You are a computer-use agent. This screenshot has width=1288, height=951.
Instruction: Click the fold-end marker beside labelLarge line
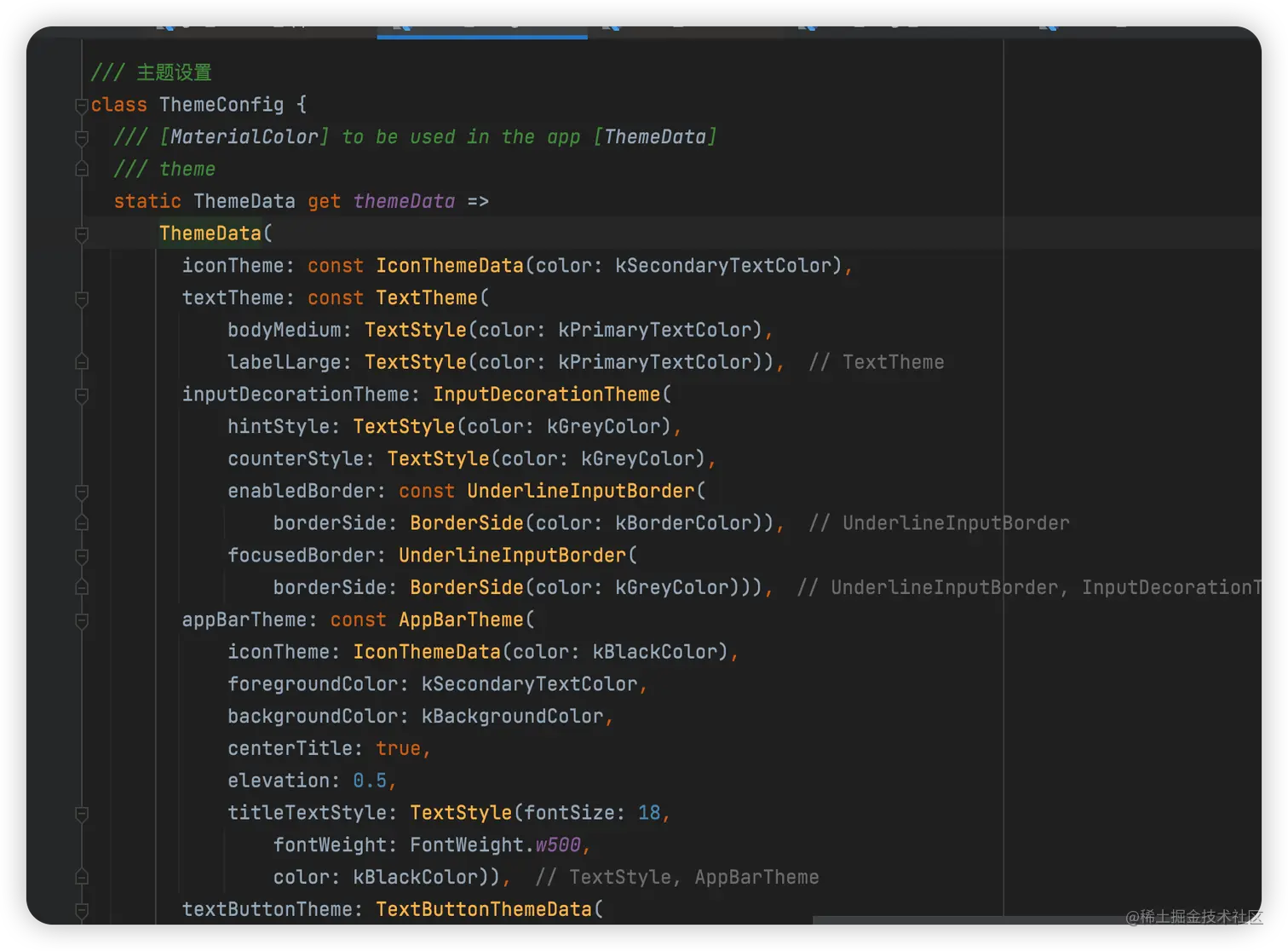(82, 362)
